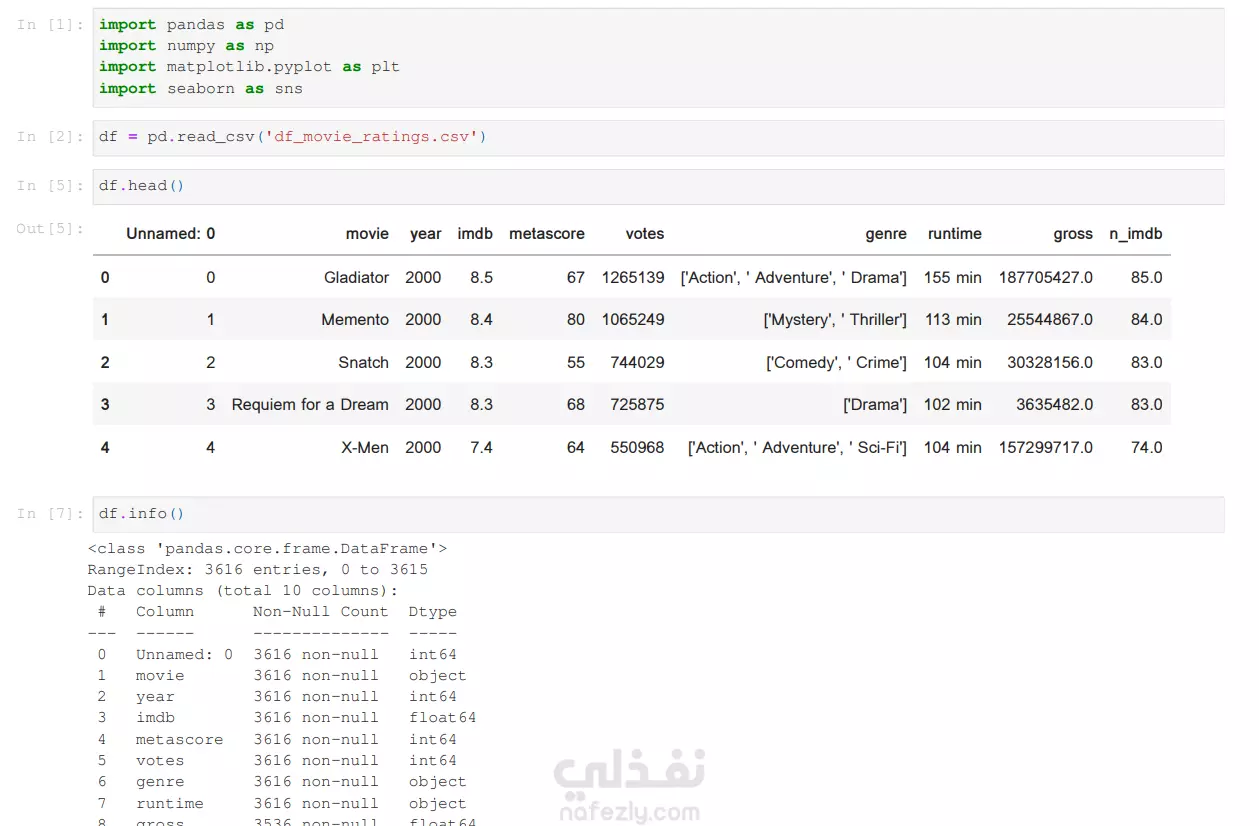Screen dimensions: 1259x826
Task: Click the genre cell ['Comedy', ' Crime']
Action: pos(836,362)
